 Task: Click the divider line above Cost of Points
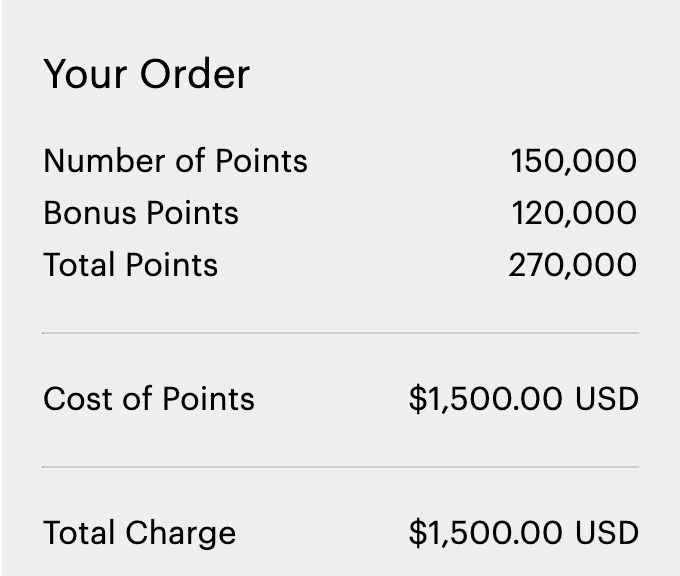(340, 333)
